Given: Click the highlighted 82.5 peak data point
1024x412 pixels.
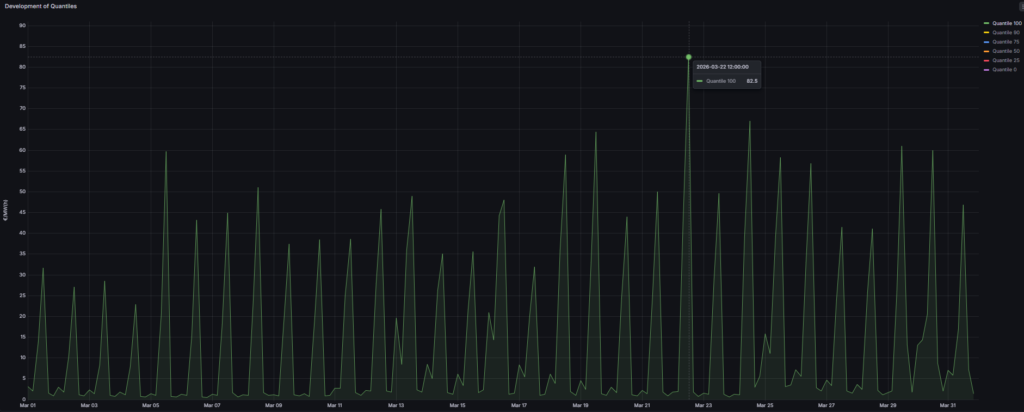Looking at the screenshot, I should pos(689,57).
